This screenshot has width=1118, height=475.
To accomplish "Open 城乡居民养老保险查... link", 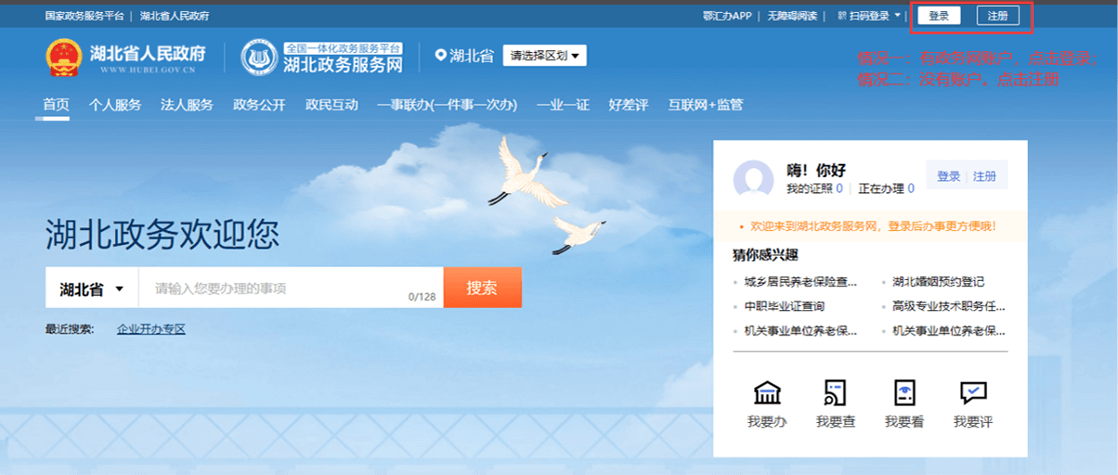I will (800, 282).
